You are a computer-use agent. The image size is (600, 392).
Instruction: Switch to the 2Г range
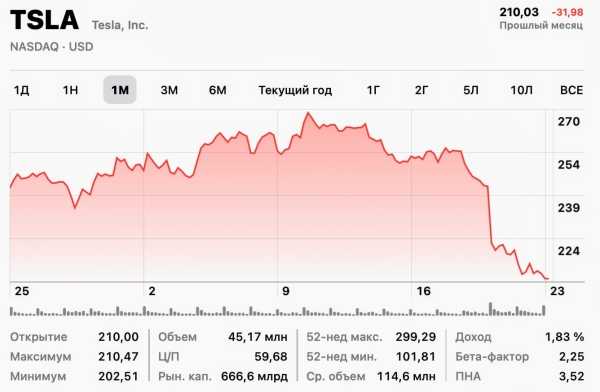point(422,90)
